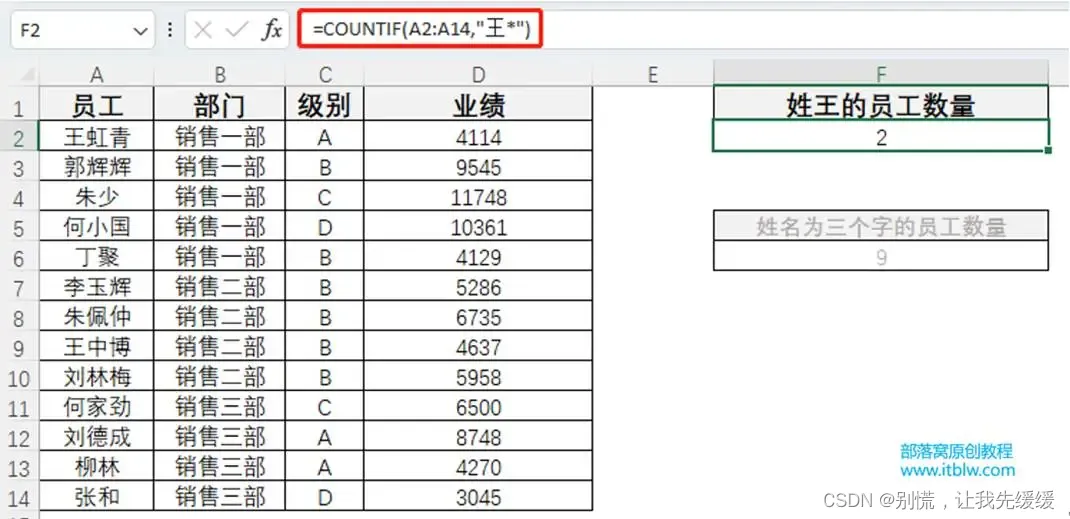Click level A in 王虹青 row
1070x519 pixels.
[x=325, y=138]
